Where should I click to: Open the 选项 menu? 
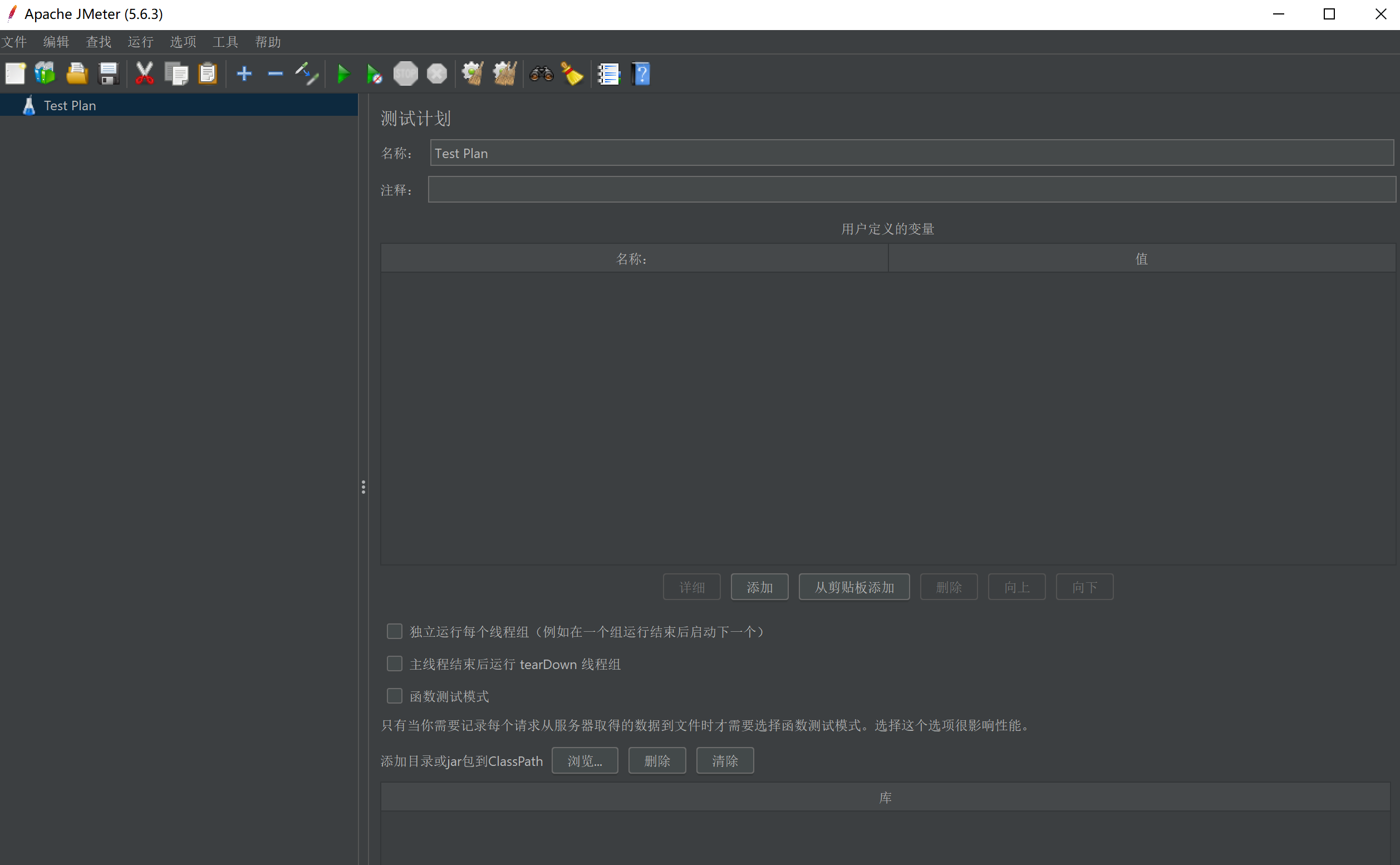[x=183, y=42]
